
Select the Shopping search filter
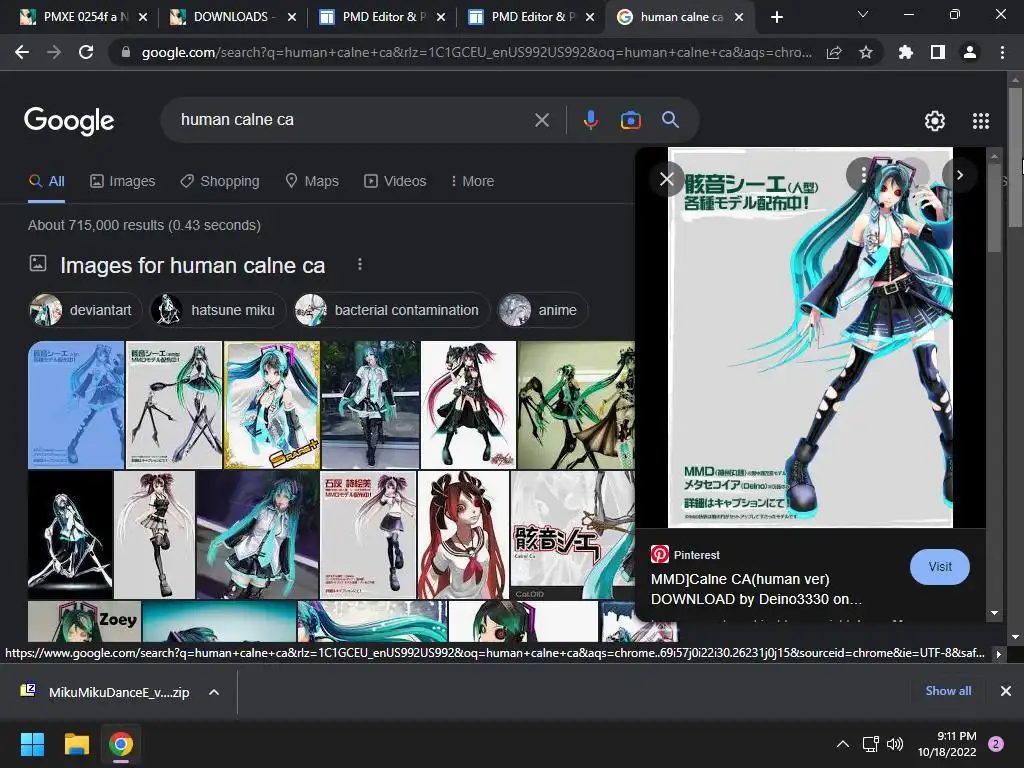[x=219, y=181]
